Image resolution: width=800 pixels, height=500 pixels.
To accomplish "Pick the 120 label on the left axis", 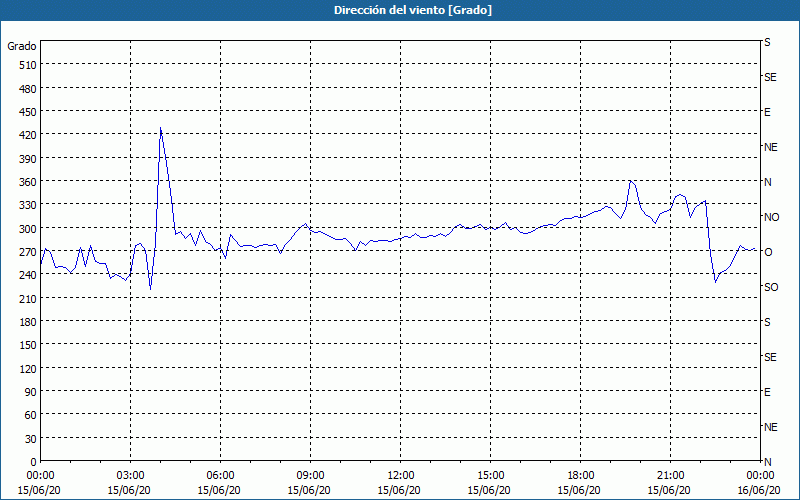I will (29, 369).
